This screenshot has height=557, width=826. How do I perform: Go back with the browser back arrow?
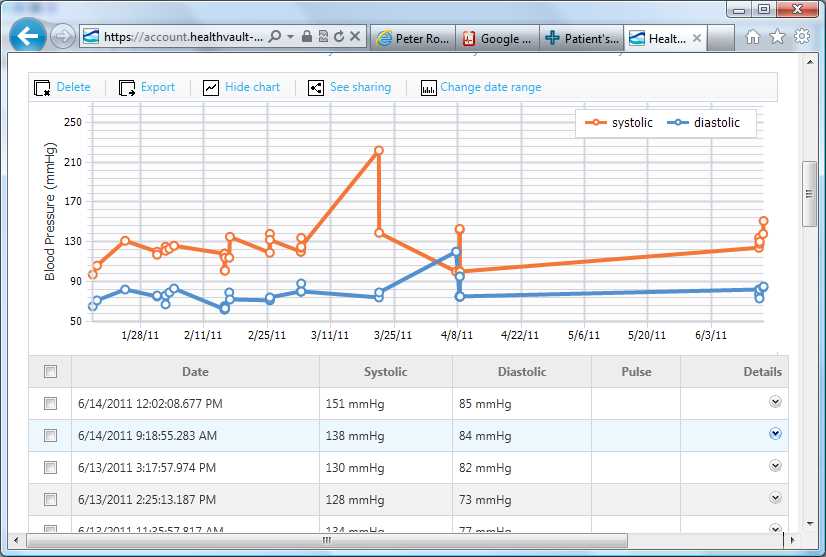pyautogui.click(x=27, y=36)
